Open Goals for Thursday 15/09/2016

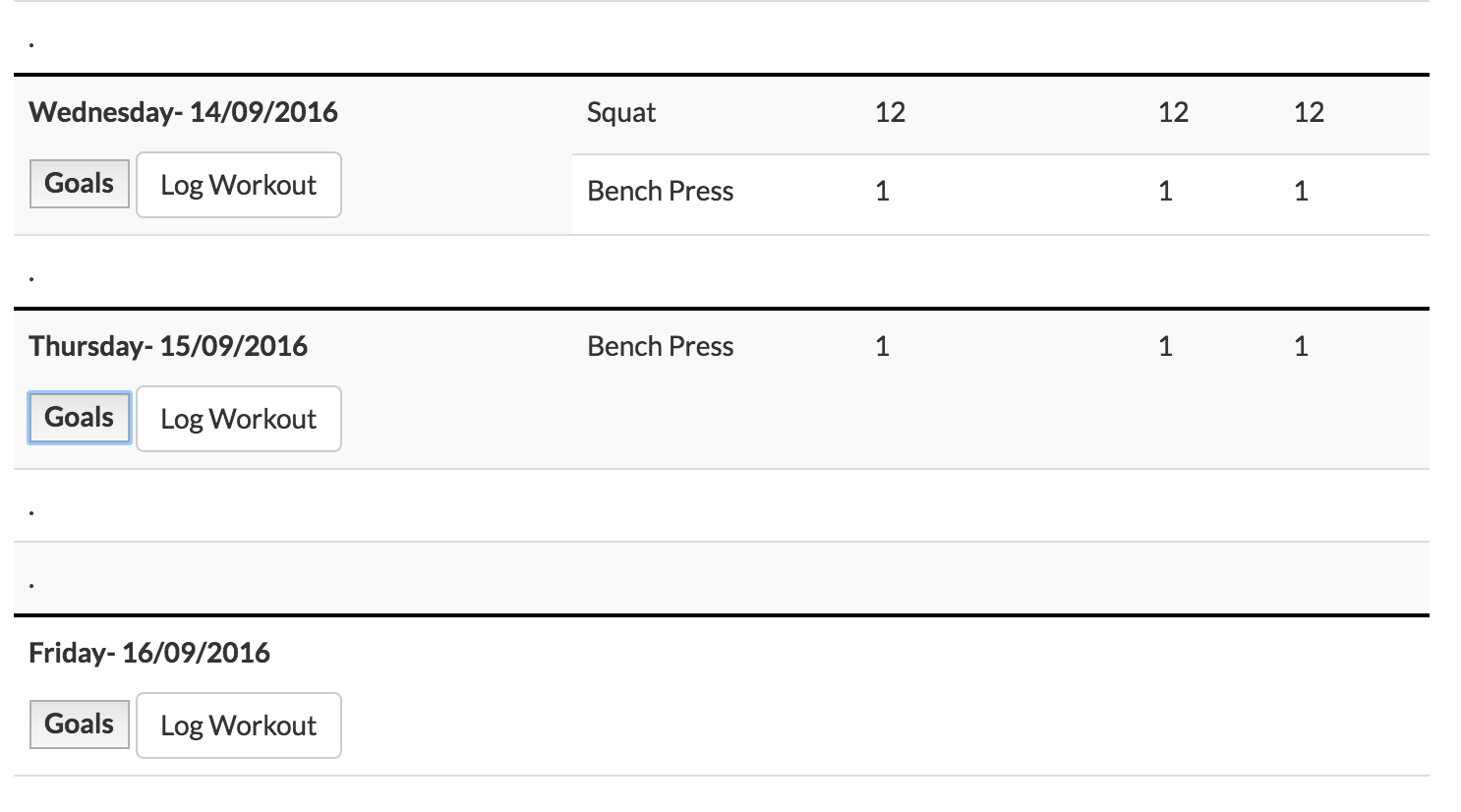point(80,418)
